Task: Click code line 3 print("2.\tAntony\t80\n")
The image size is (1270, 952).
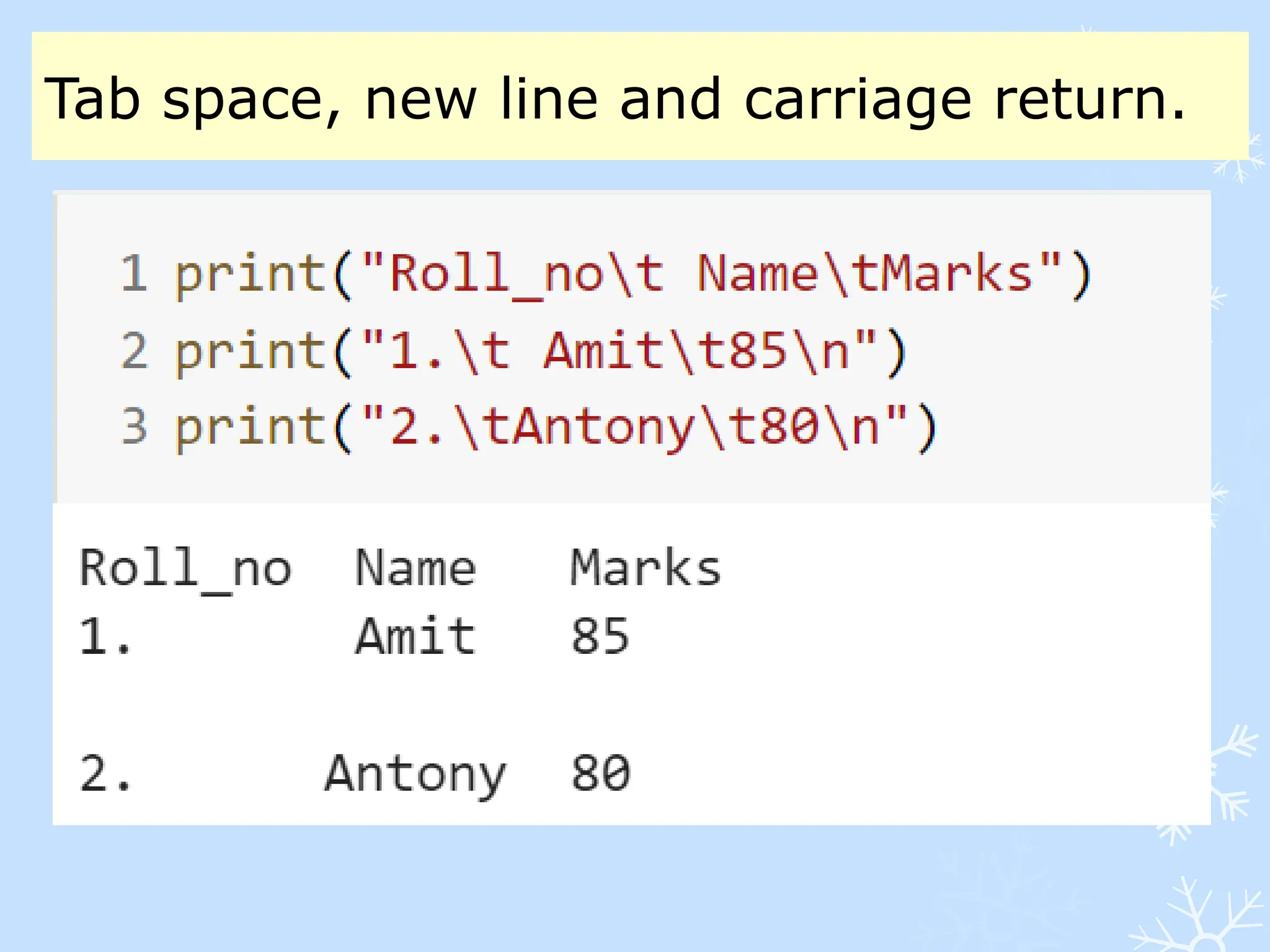Action: pyautogui.click(x=556, y=428)
